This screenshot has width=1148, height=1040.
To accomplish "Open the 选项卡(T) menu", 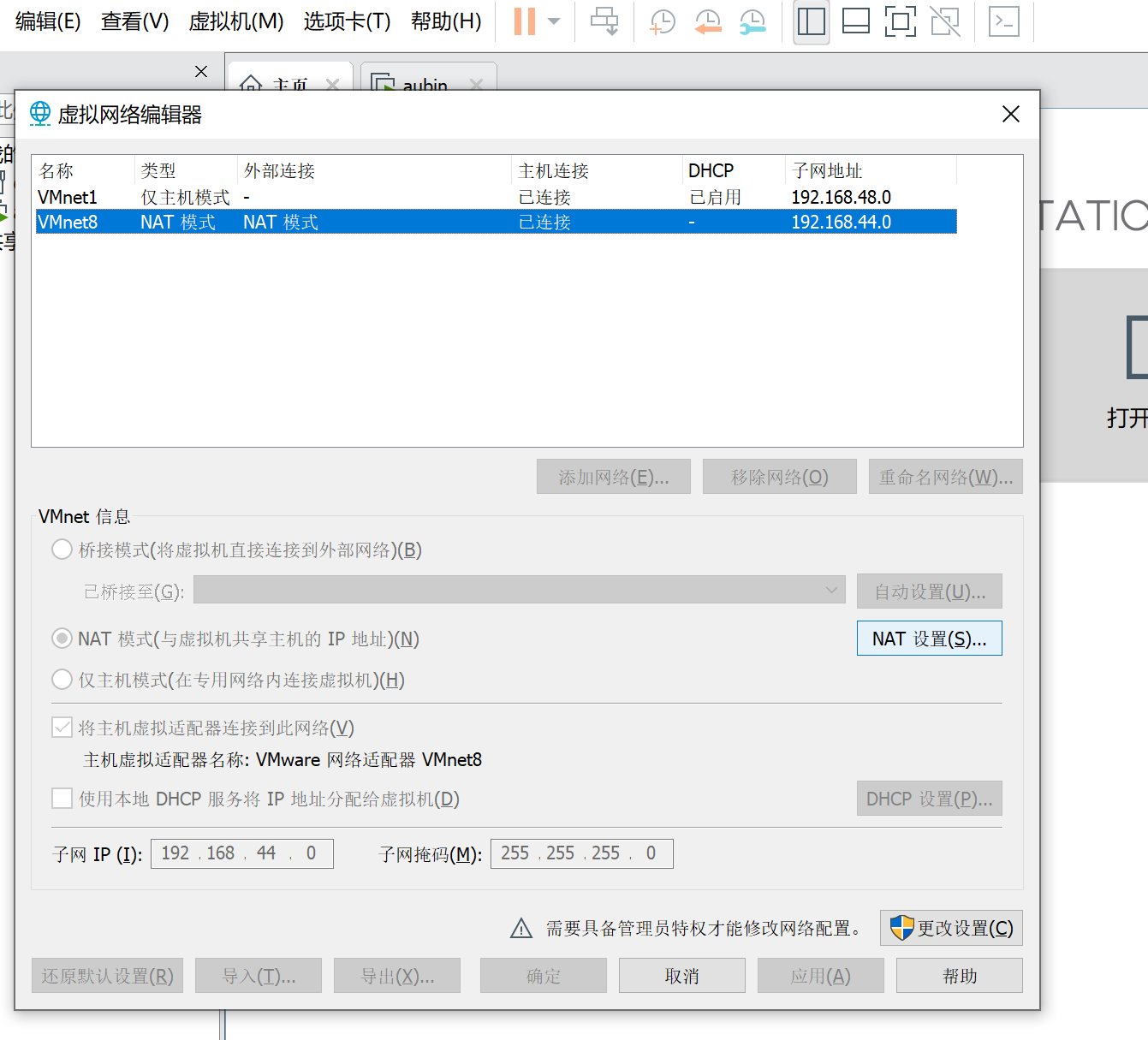I will (347, 21).
